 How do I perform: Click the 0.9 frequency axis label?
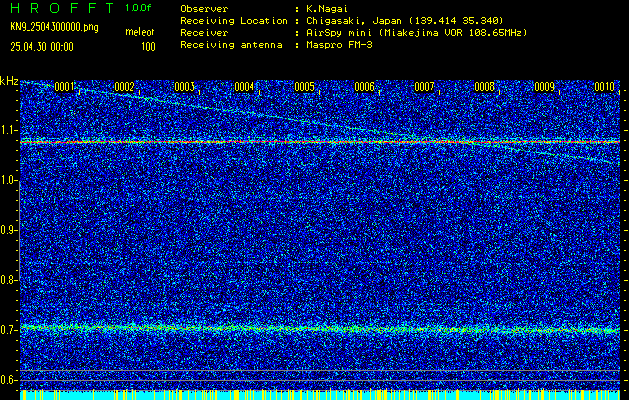9,230
